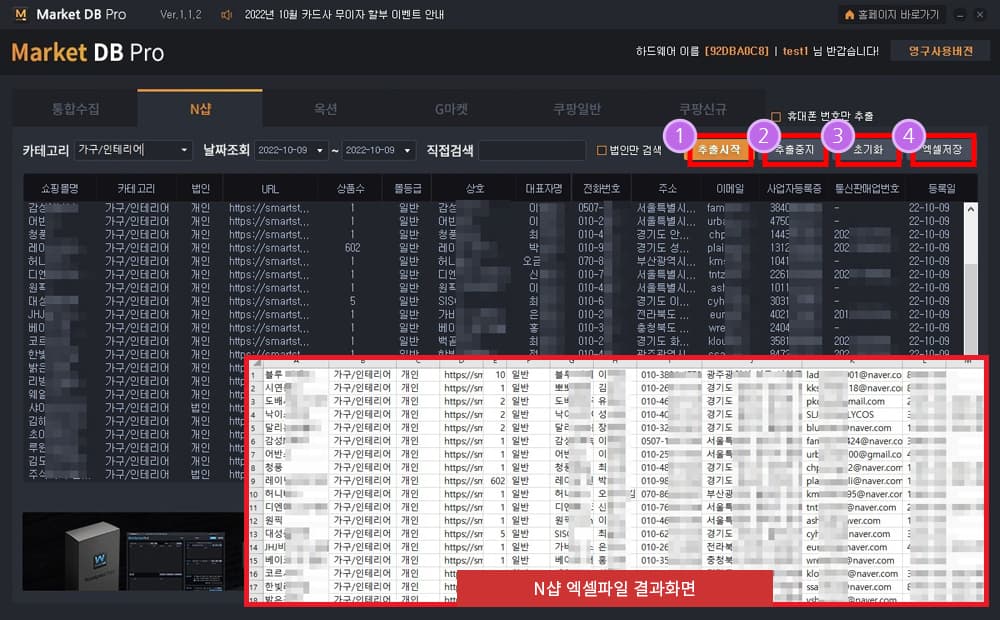Click the 이메일 column header
This screenshot has height=620, width=1000.
tap(730, 189)
